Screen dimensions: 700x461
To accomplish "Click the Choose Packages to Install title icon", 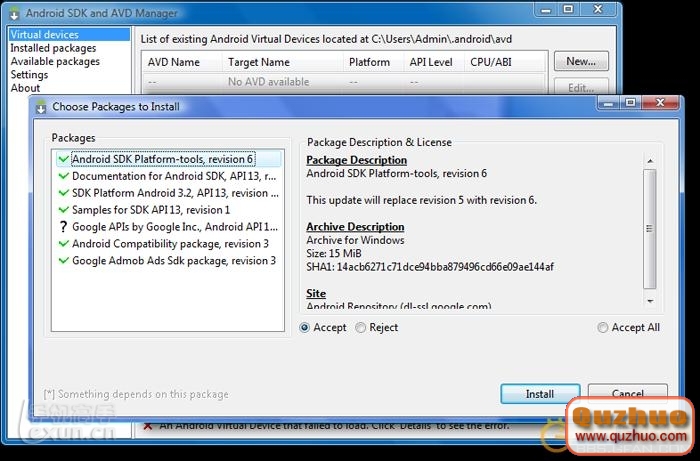I will tap(41, 107).
